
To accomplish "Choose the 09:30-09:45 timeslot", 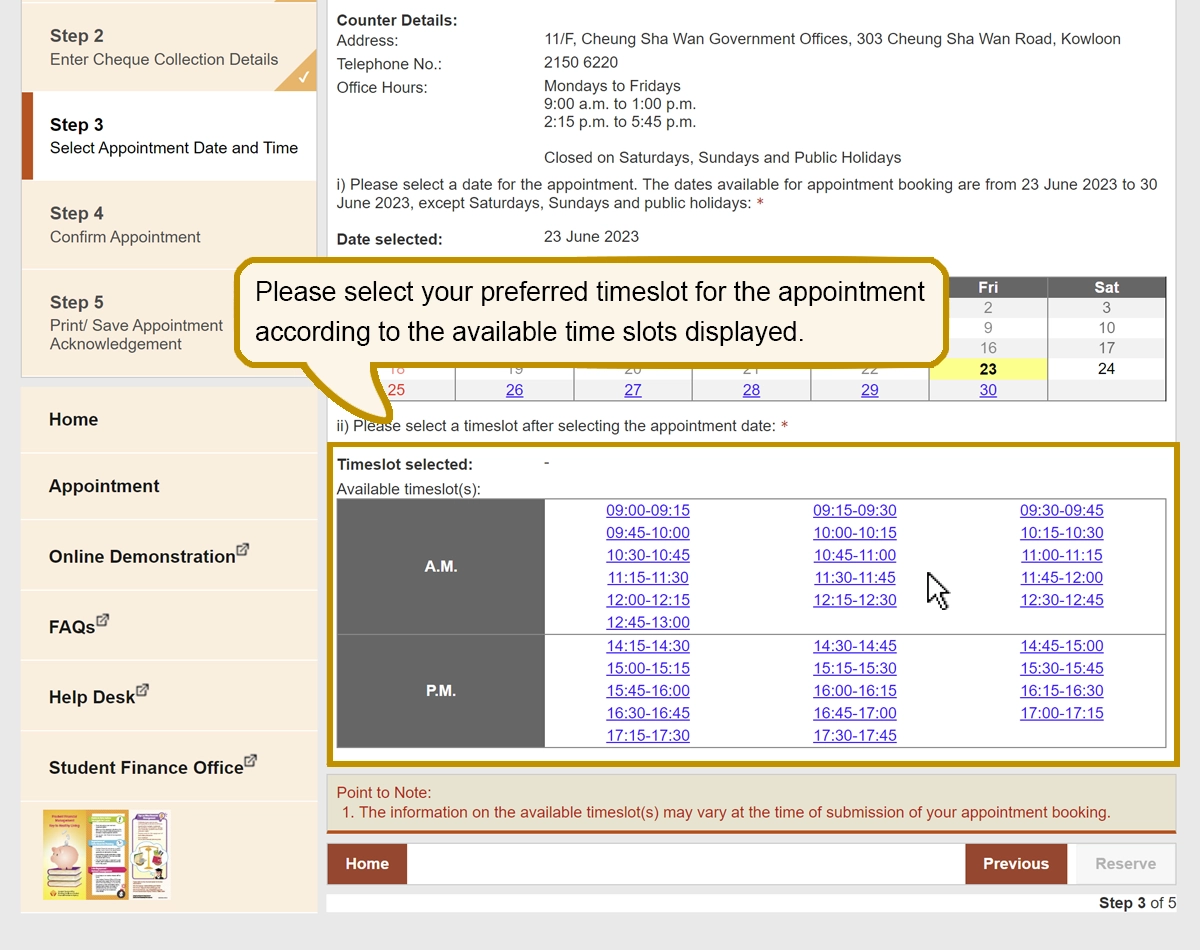I will 1062,510.
